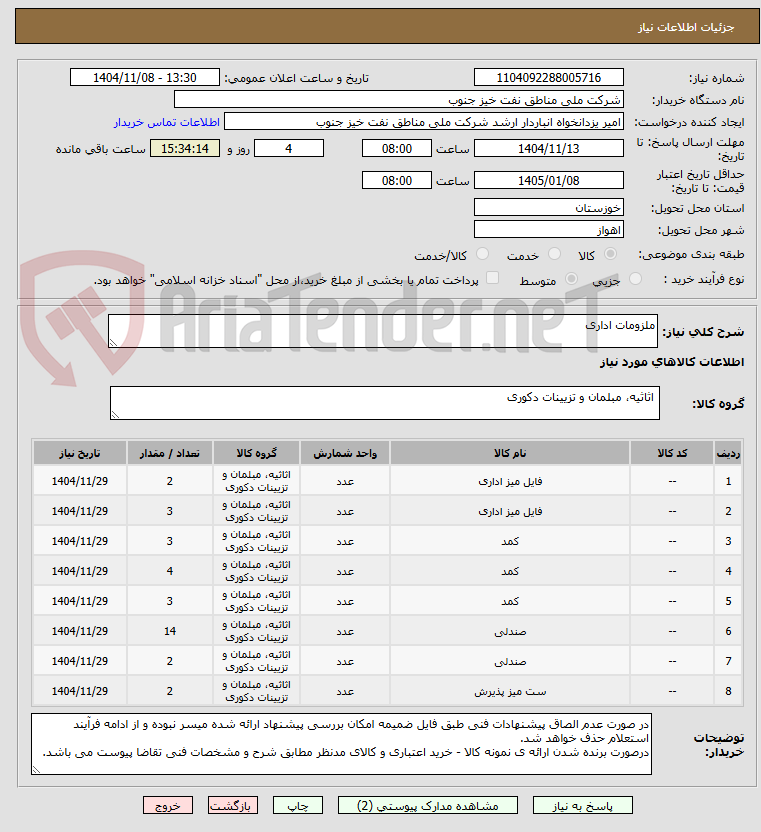
Task: Click the بازگشت back button
Action: [232, 805]
